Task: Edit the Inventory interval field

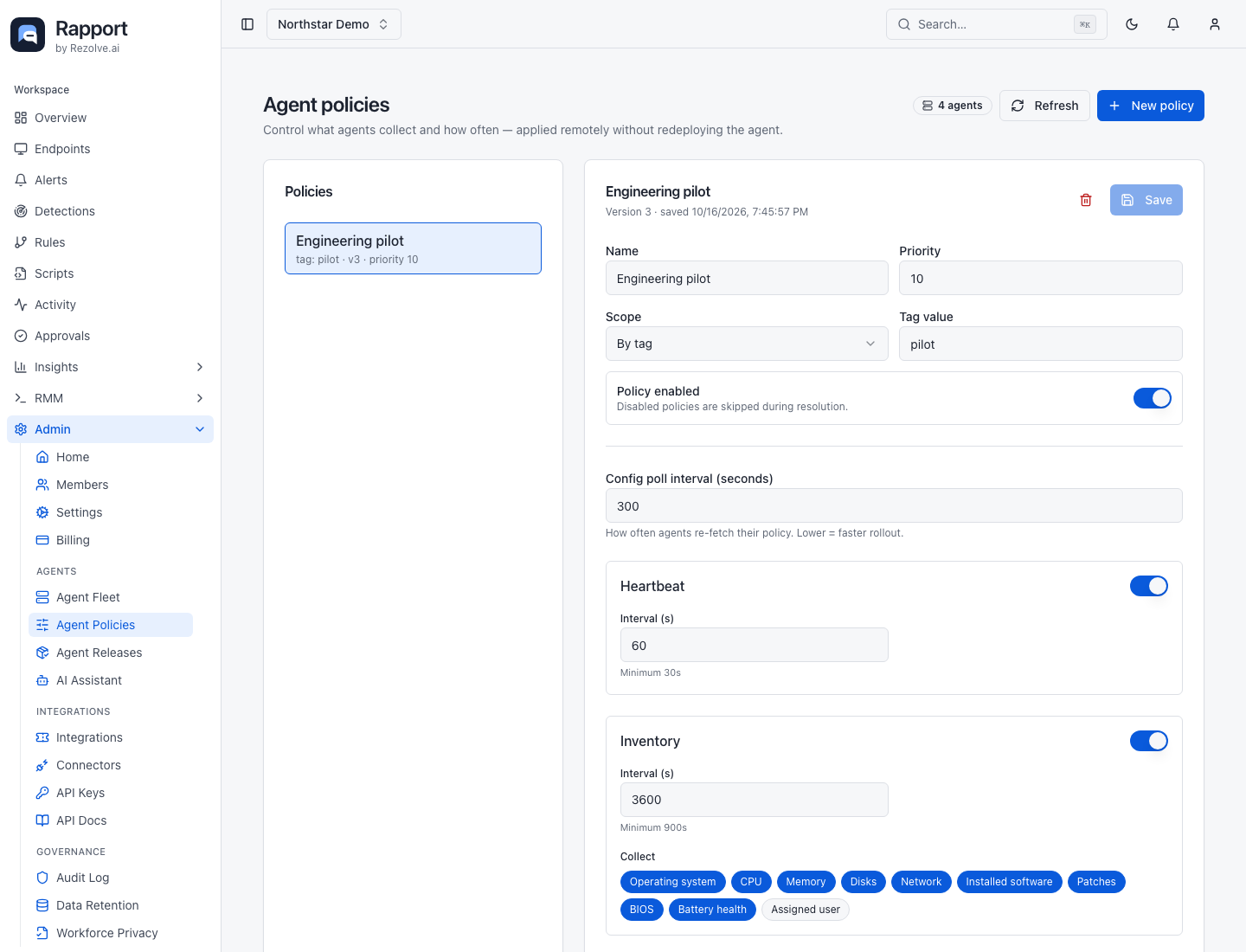Action: tap(755, 800)
